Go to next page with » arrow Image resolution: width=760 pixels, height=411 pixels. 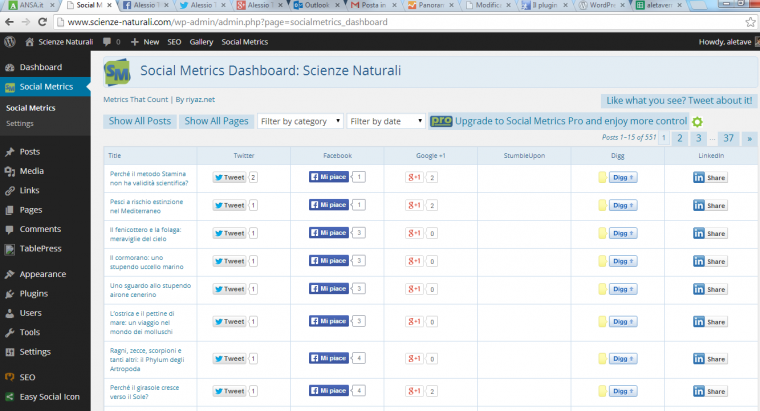(749, 138)
